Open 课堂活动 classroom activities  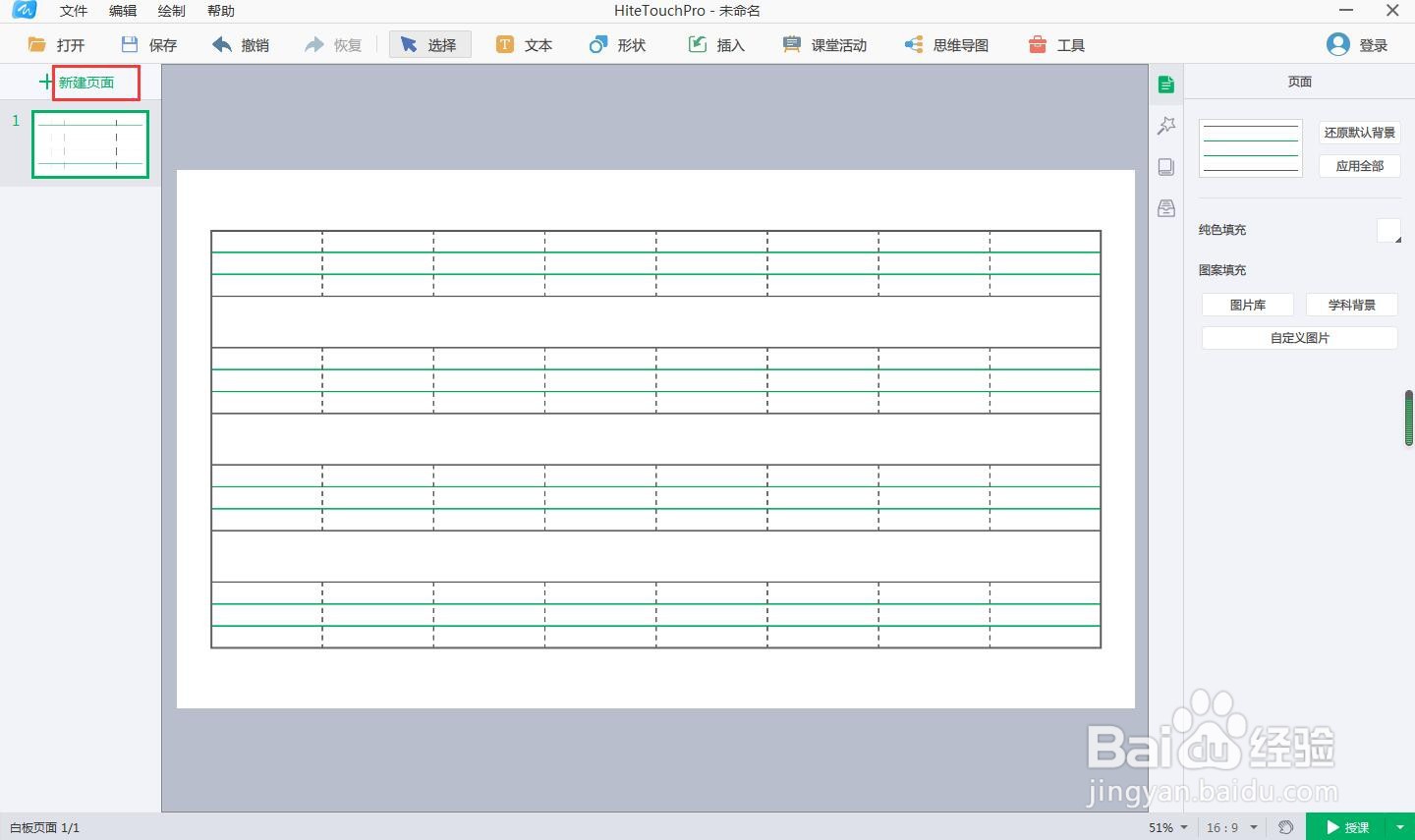[824, 45]
